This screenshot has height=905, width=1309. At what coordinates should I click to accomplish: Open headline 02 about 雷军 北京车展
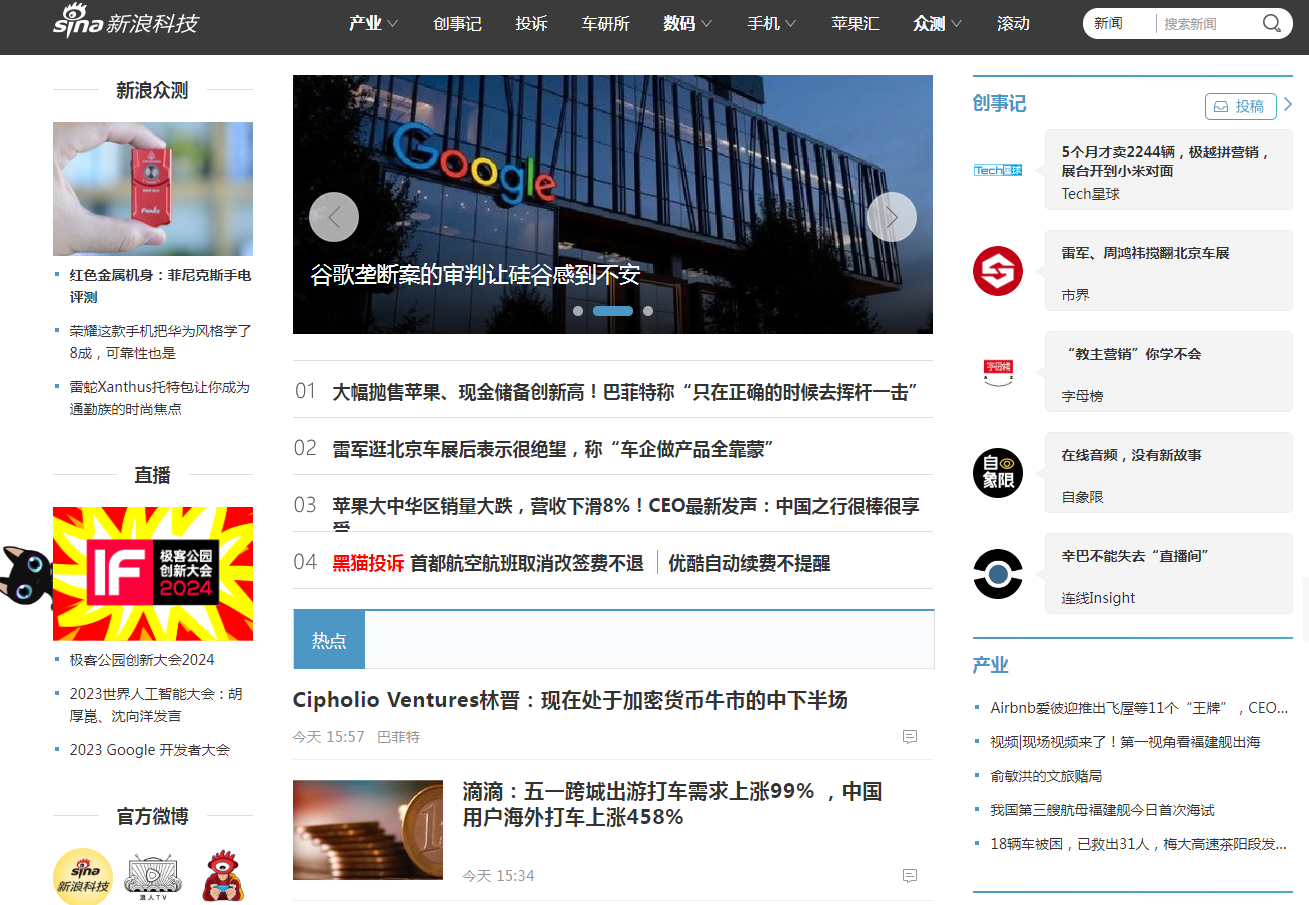[555, 449]
